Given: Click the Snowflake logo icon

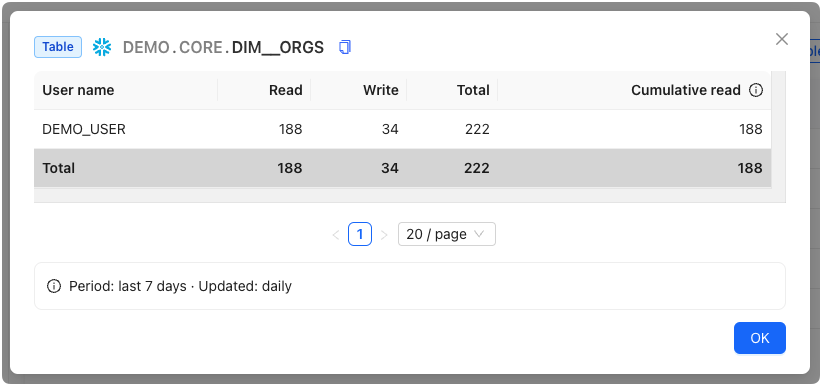Looking at the screenshot, I should coord(102,47).
